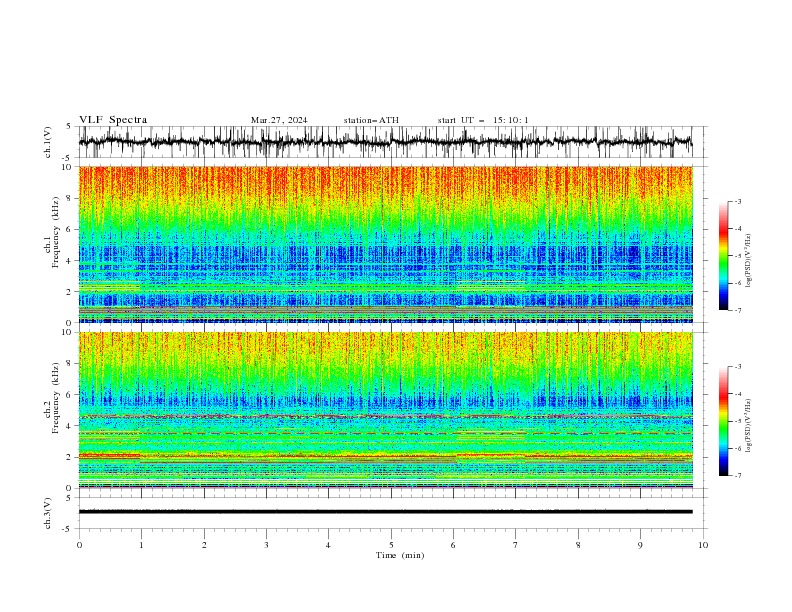Screen dimensions: 792x612
Task: Click time axis tick label "5"
Action: click(391, 545)
